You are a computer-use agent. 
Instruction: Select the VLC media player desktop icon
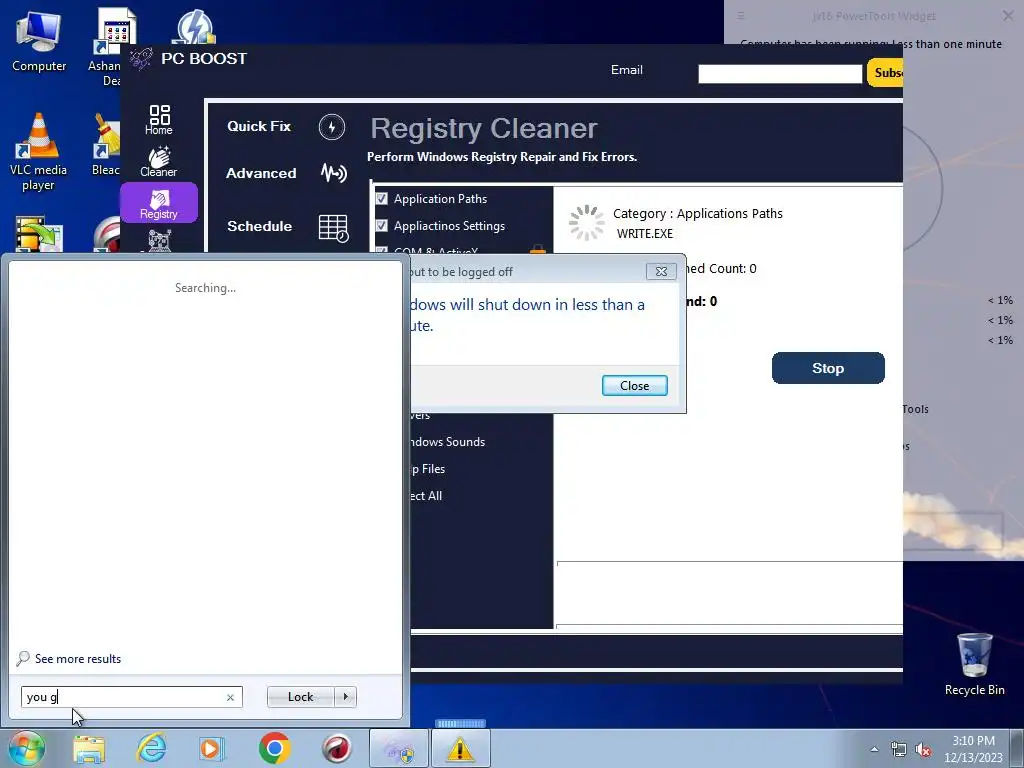38,152
